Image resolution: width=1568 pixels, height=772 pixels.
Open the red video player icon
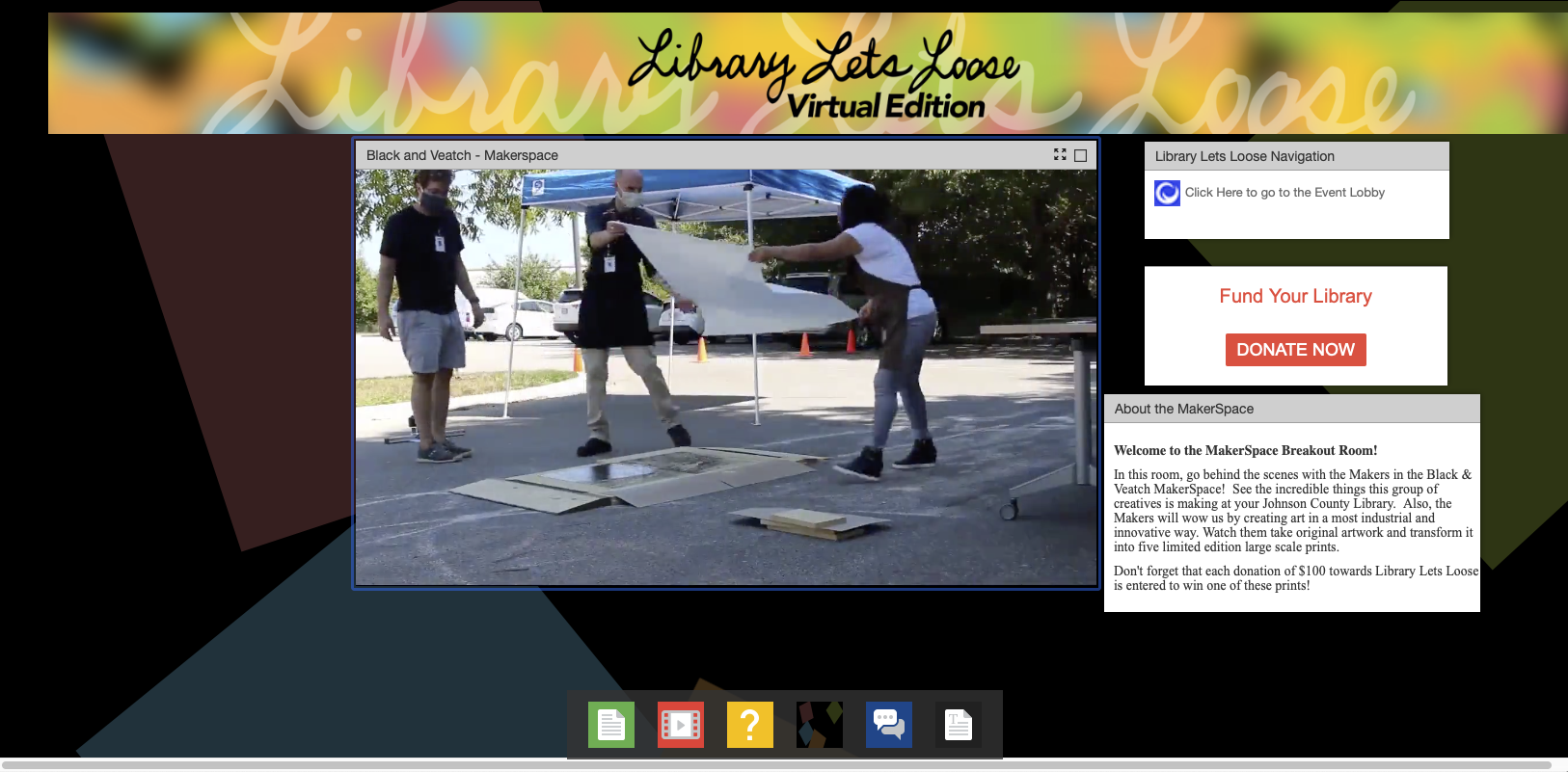coord(681,725)
